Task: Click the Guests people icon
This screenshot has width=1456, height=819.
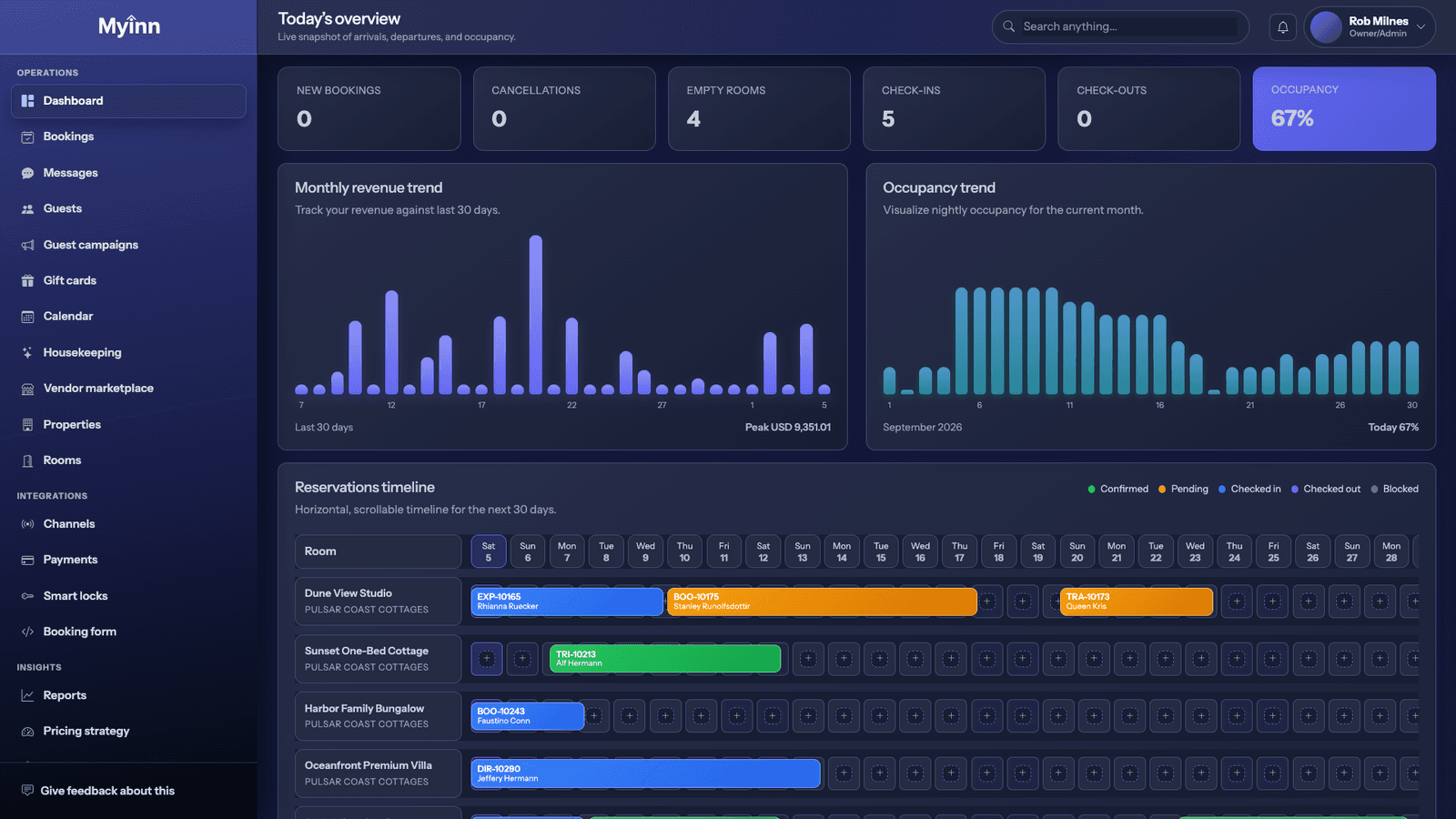Action: 27,208
